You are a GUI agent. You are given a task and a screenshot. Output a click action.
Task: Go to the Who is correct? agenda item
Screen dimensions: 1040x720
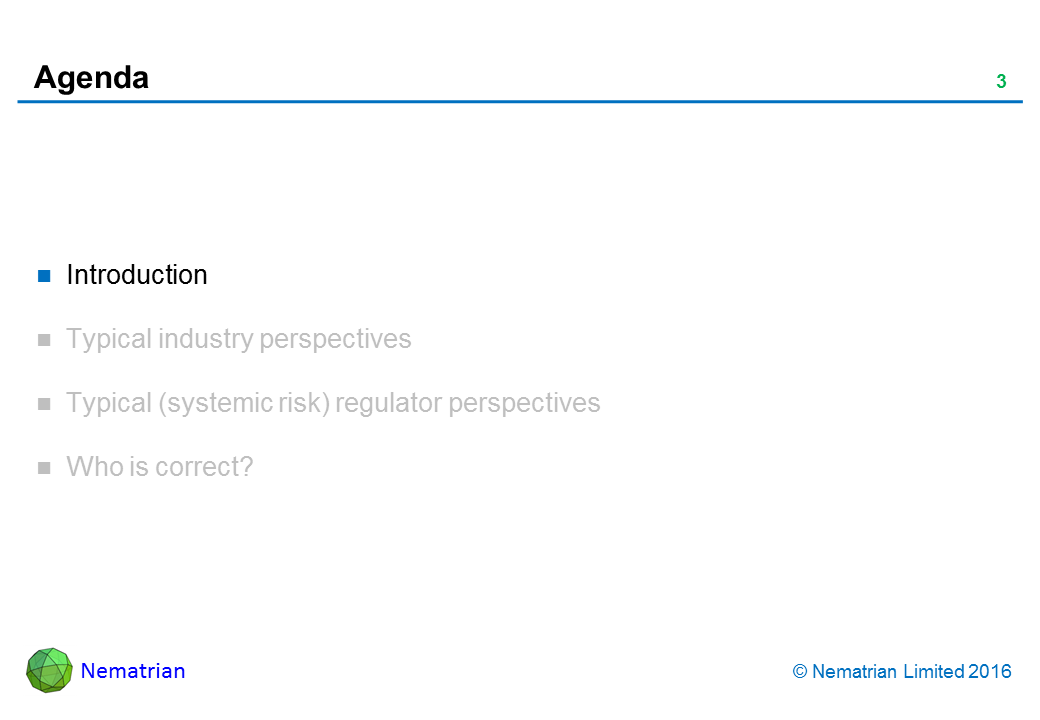pyautogui.click(x=159, y=466)
